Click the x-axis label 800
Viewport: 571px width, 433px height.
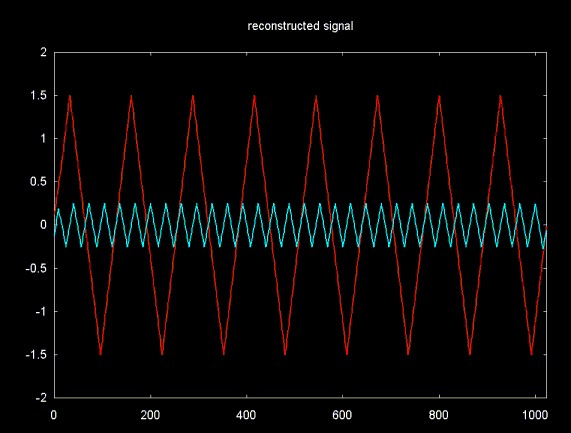438,415
